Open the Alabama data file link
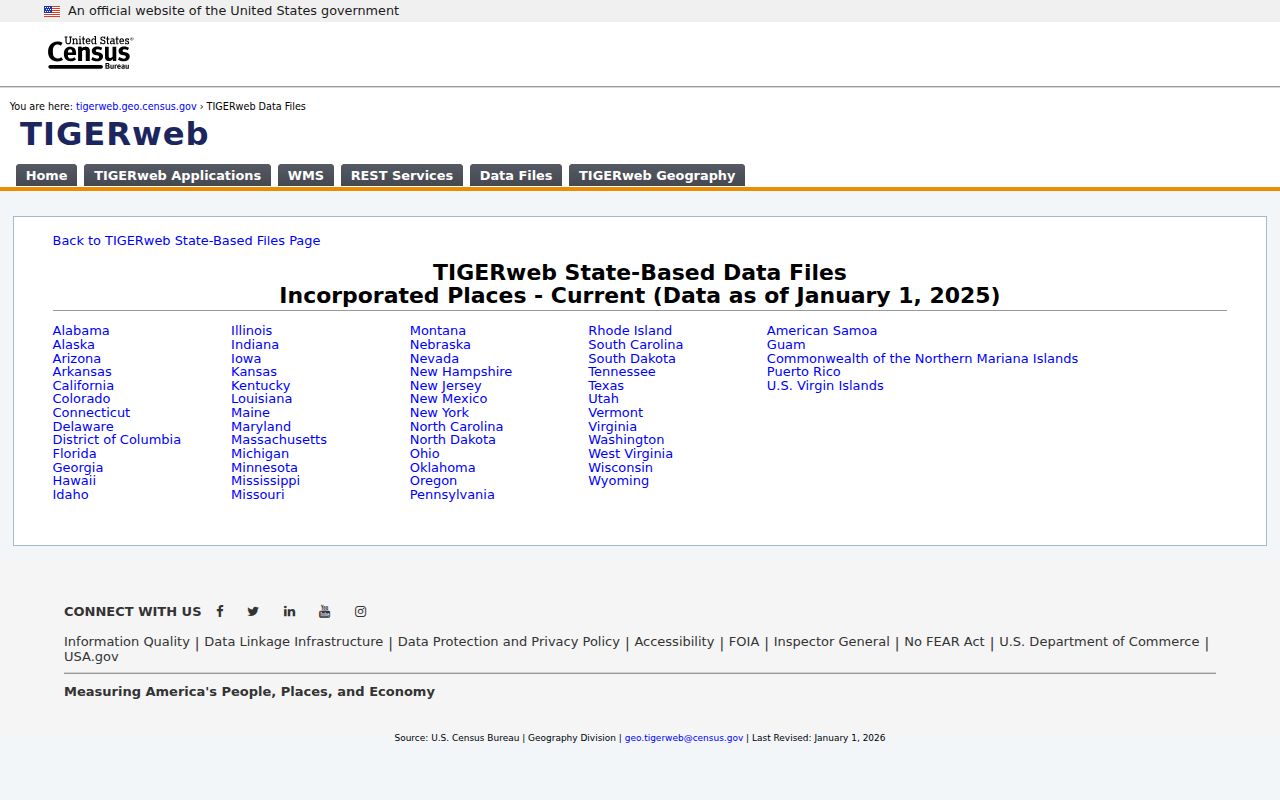1280x800 pixels. [x=81, y=331]
